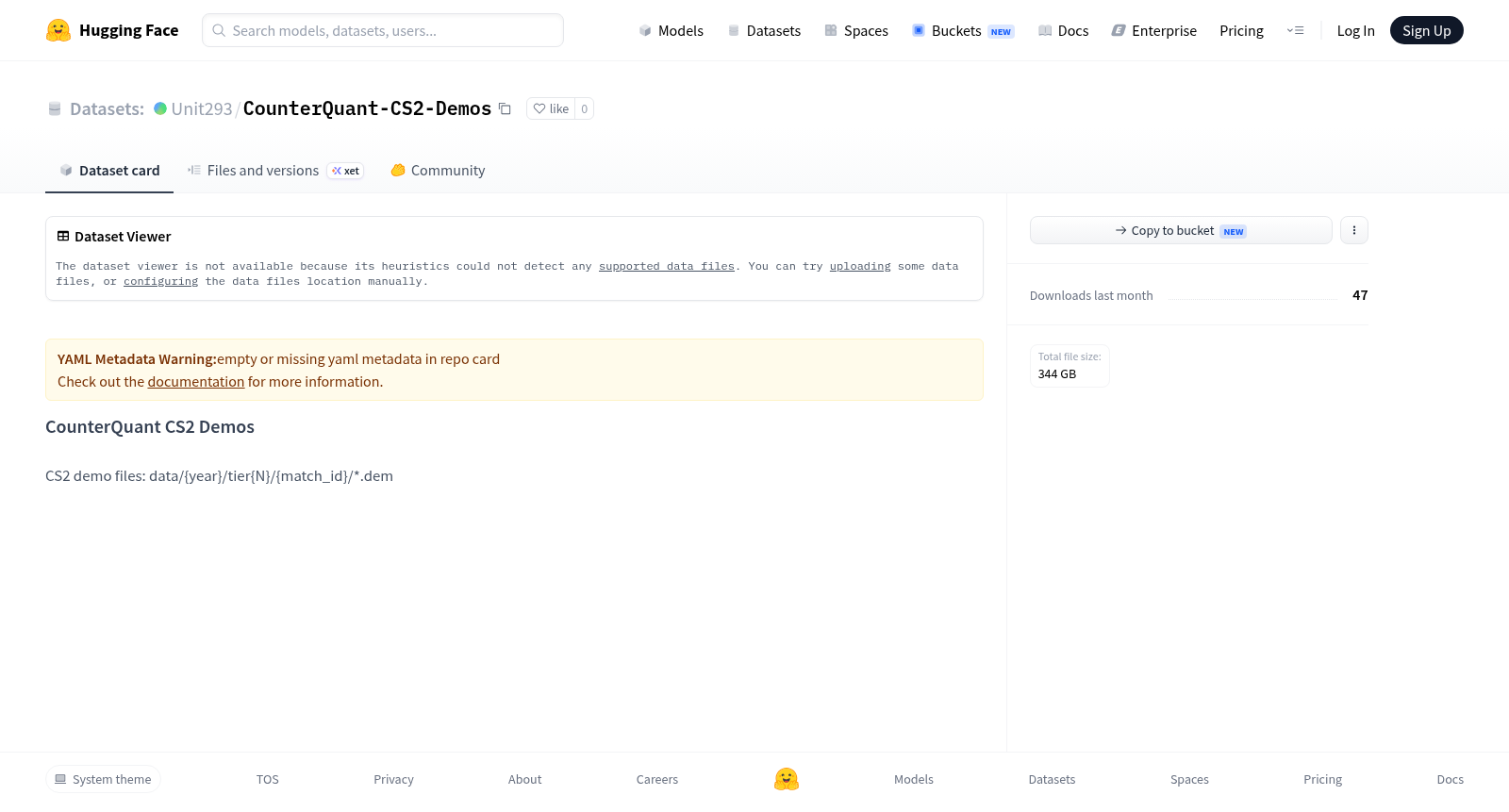1509x812 pixels.
Task: Click the Unit293 user avatar
Action: point(160,108)
